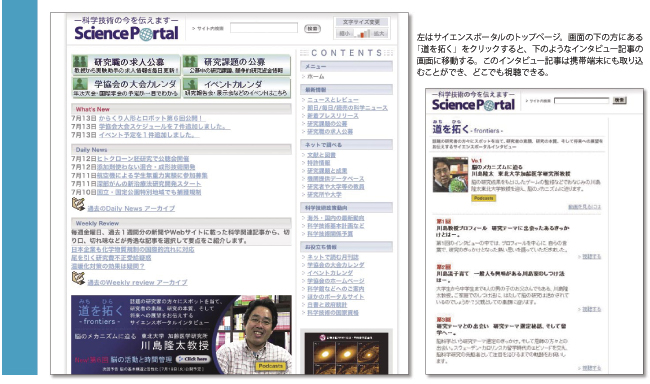Viewport: 650px width, 384px height.
Task: Click the professor photo thumbnail in the interview page
Action: pos(450,175)
